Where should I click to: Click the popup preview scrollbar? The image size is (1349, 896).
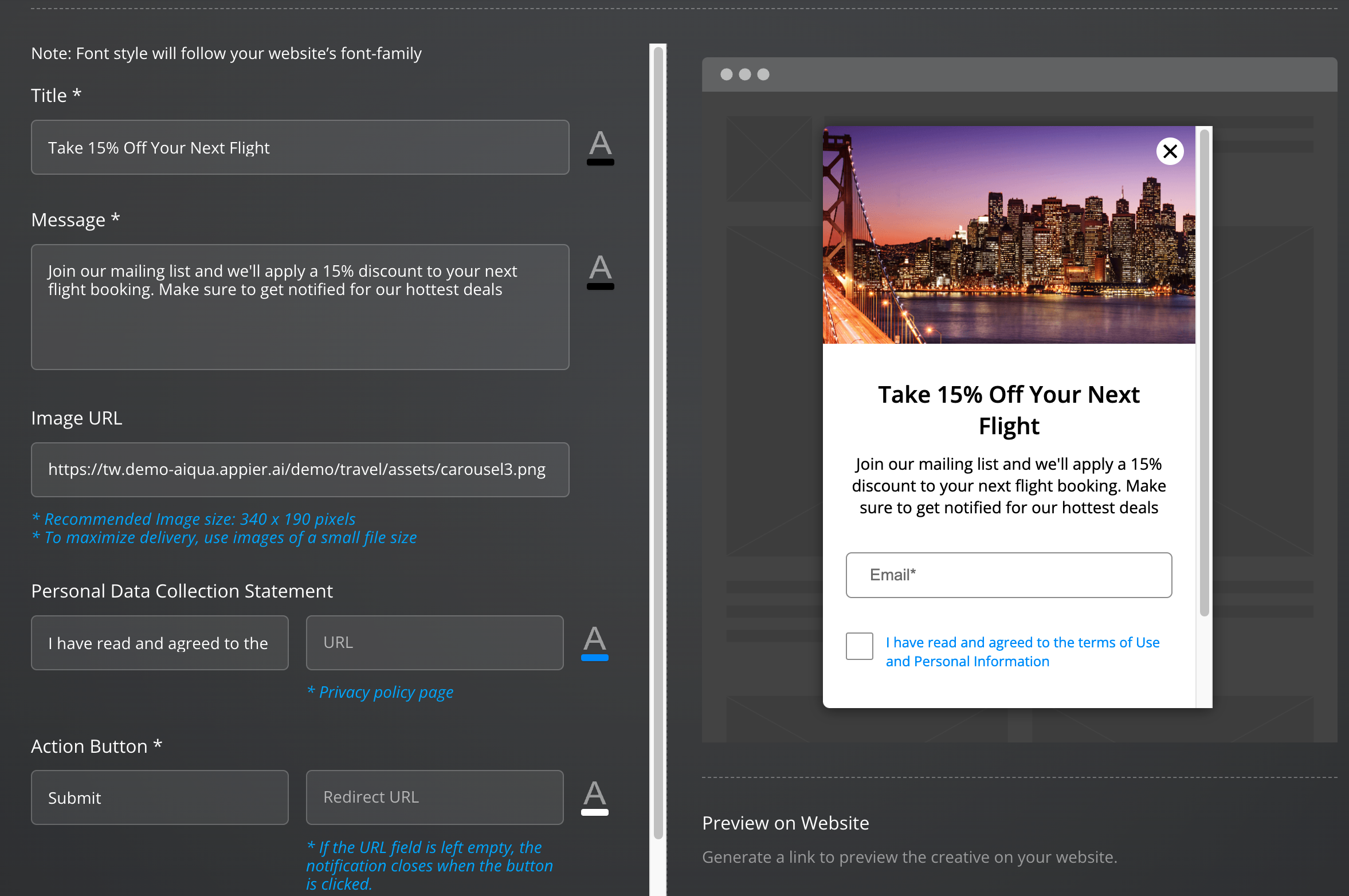point(1204,372)
